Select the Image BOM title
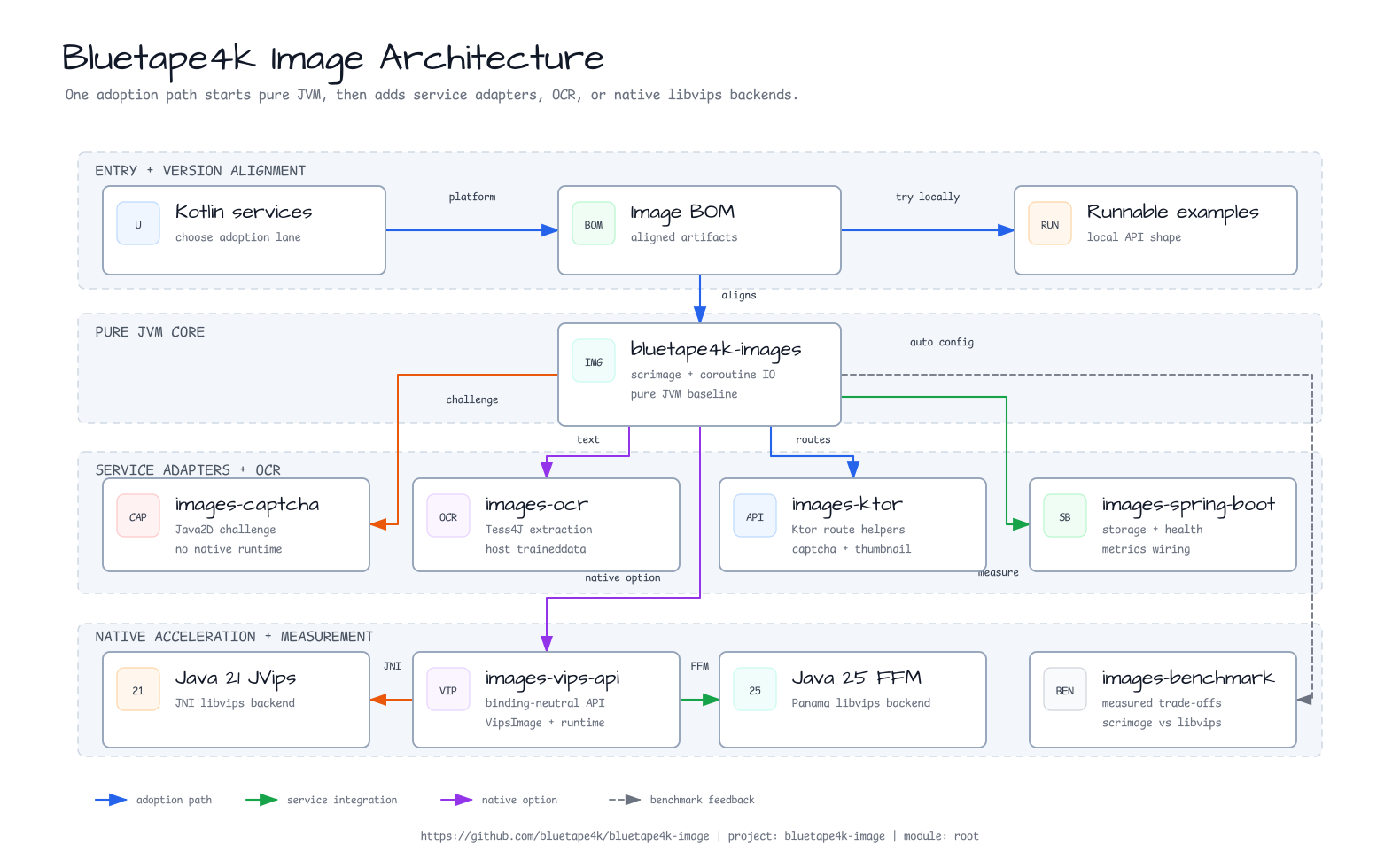The height and width of the screenshot is (868, 1400). pyautogui.click(x=682, y=213)
